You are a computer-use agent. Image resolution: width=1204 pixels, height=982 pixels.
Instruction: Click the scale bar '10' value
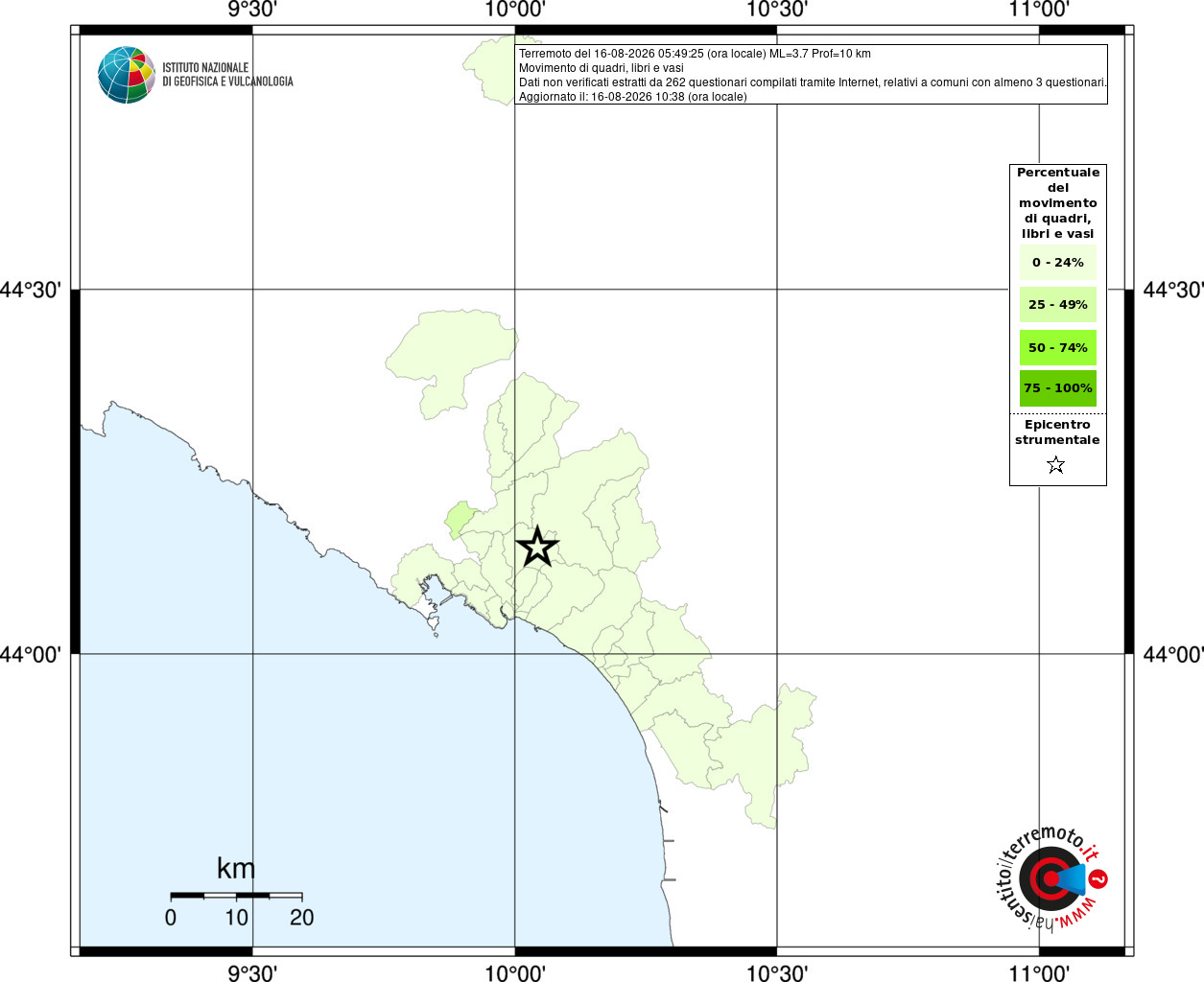click(237, 918)
